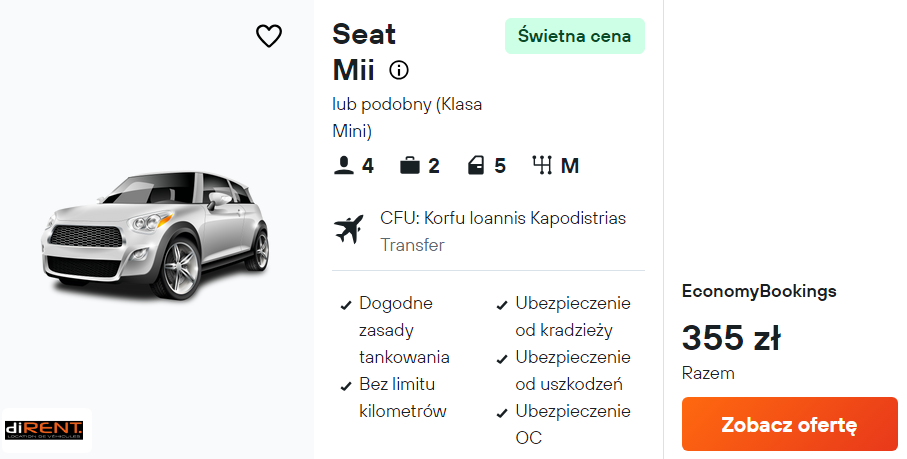Image resolution: width=907 pixels, height=459 pixels.
Task: Click the Seat Mii car title
Action: (x=364, y=52)
